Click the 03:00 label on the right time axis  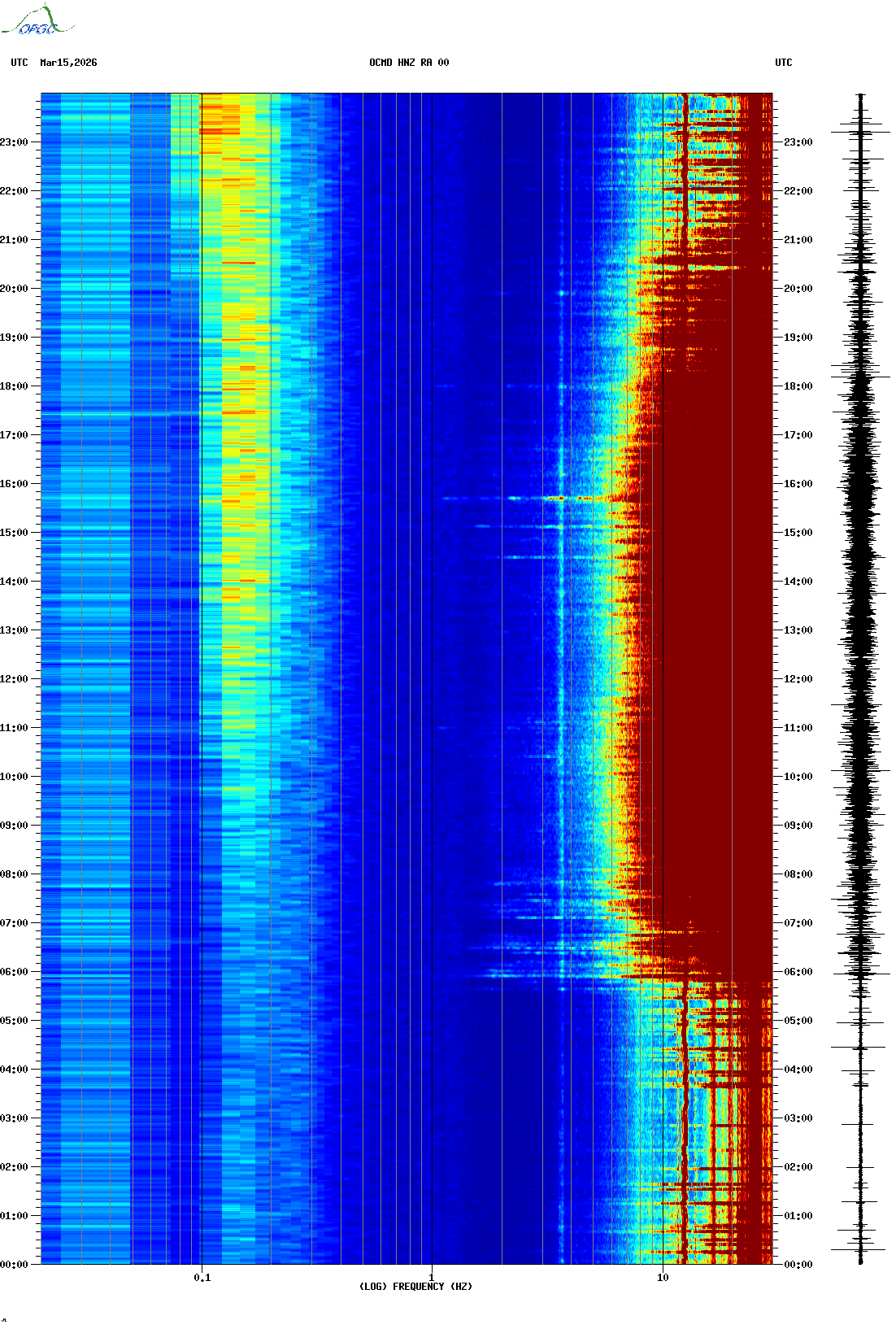pyautogui.click(x=798, y=1118)
